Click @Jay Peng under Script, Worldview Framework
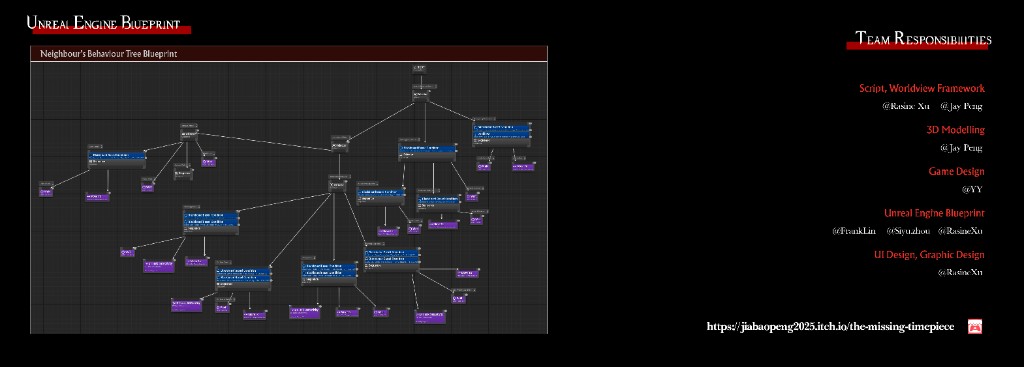This screenshot has height=367, width=1024. coord(961,106)
